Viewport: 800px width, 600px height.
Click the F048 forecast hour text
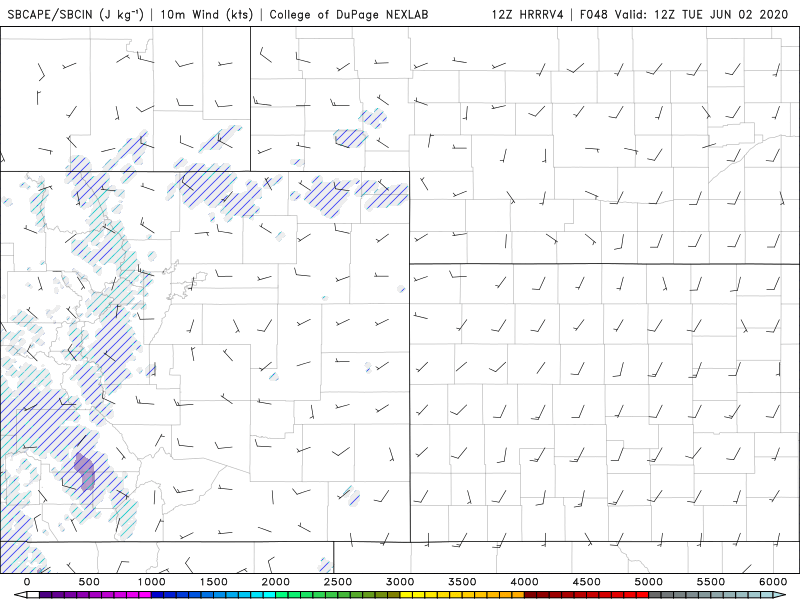[x=594, y=14]
